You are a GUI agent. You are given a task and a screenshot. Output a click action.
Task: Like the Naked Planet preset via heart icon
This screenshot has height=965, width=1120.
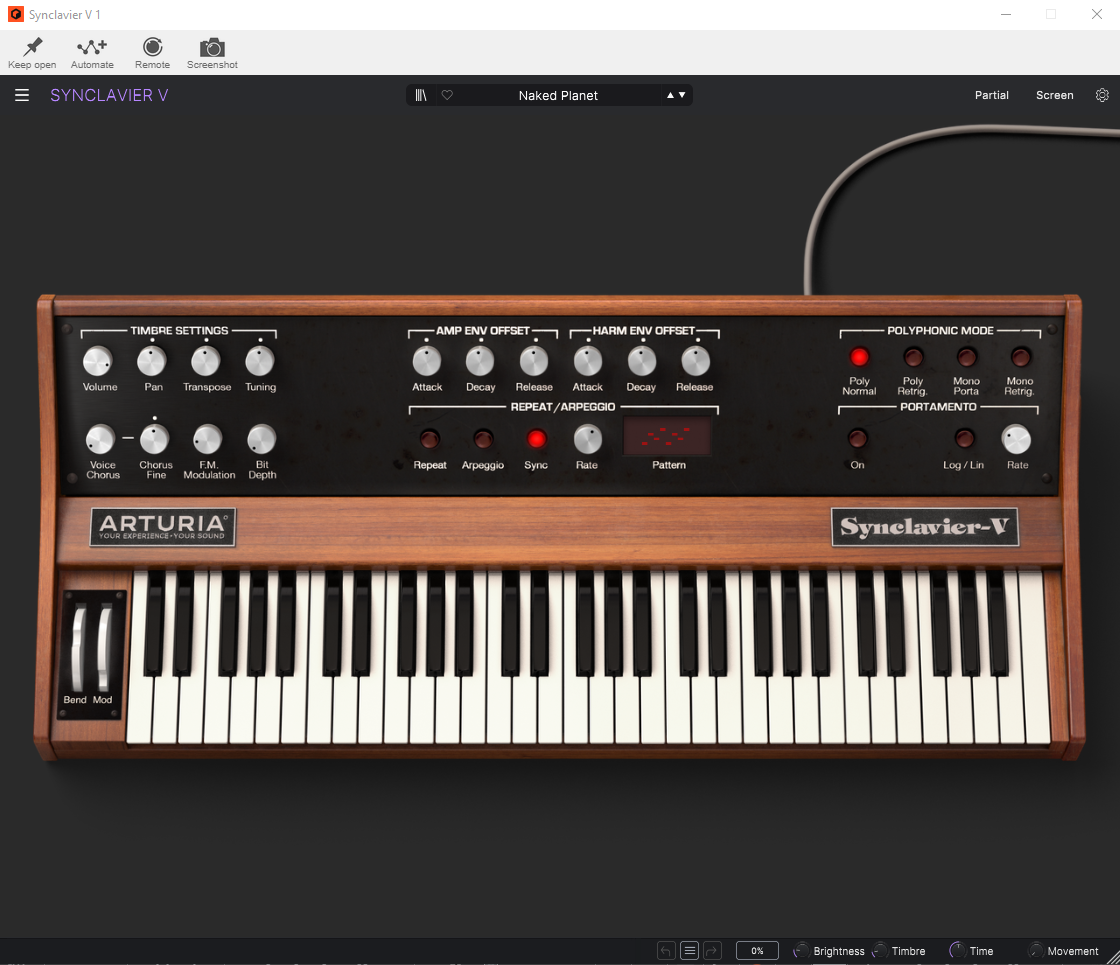(x=447, y=94)
